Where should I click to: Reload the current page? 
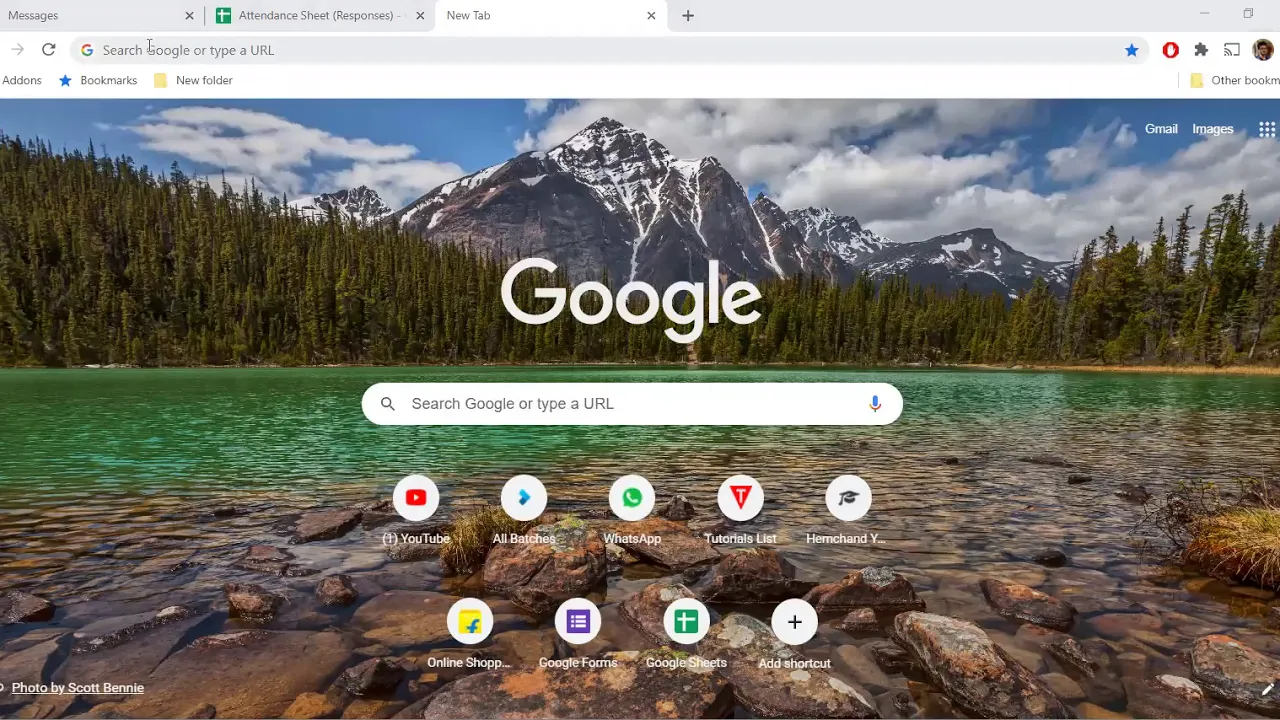(x=48, y=50)
